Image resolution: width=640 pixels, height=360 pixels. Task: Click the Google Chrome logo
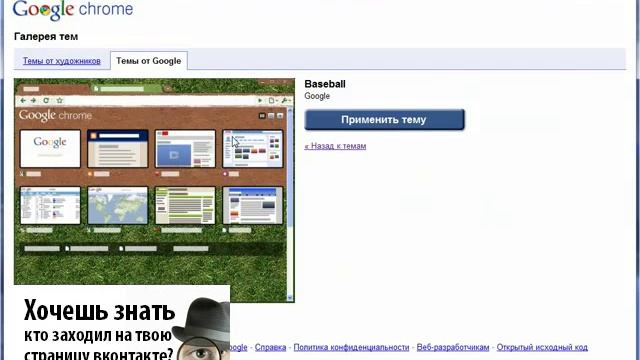73,10
